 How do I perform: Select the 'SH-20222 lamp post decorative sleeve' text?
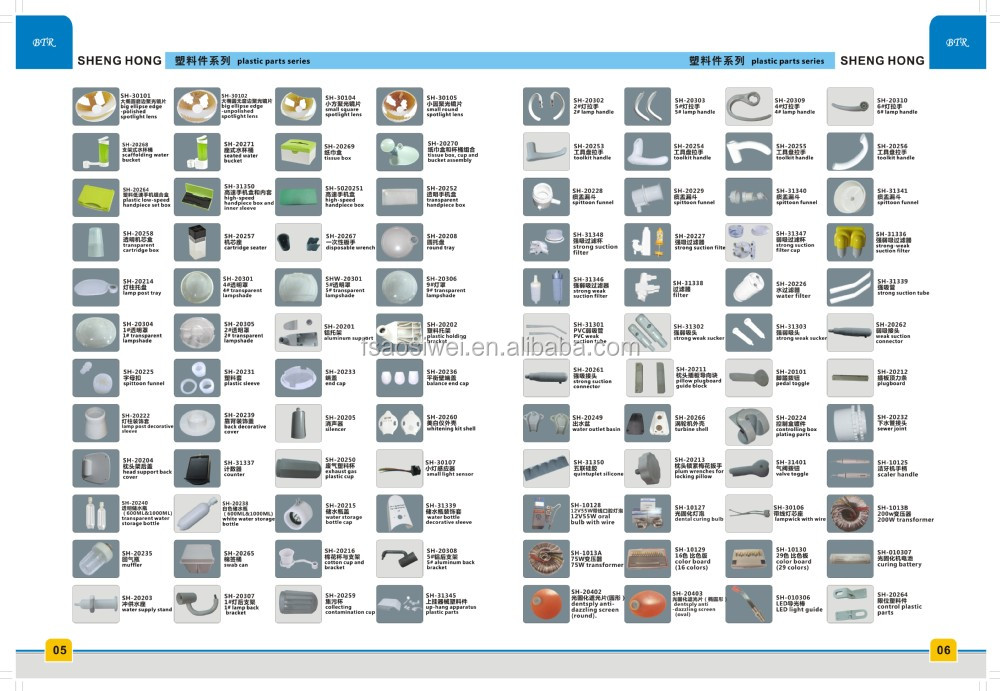tap(147, 423)
